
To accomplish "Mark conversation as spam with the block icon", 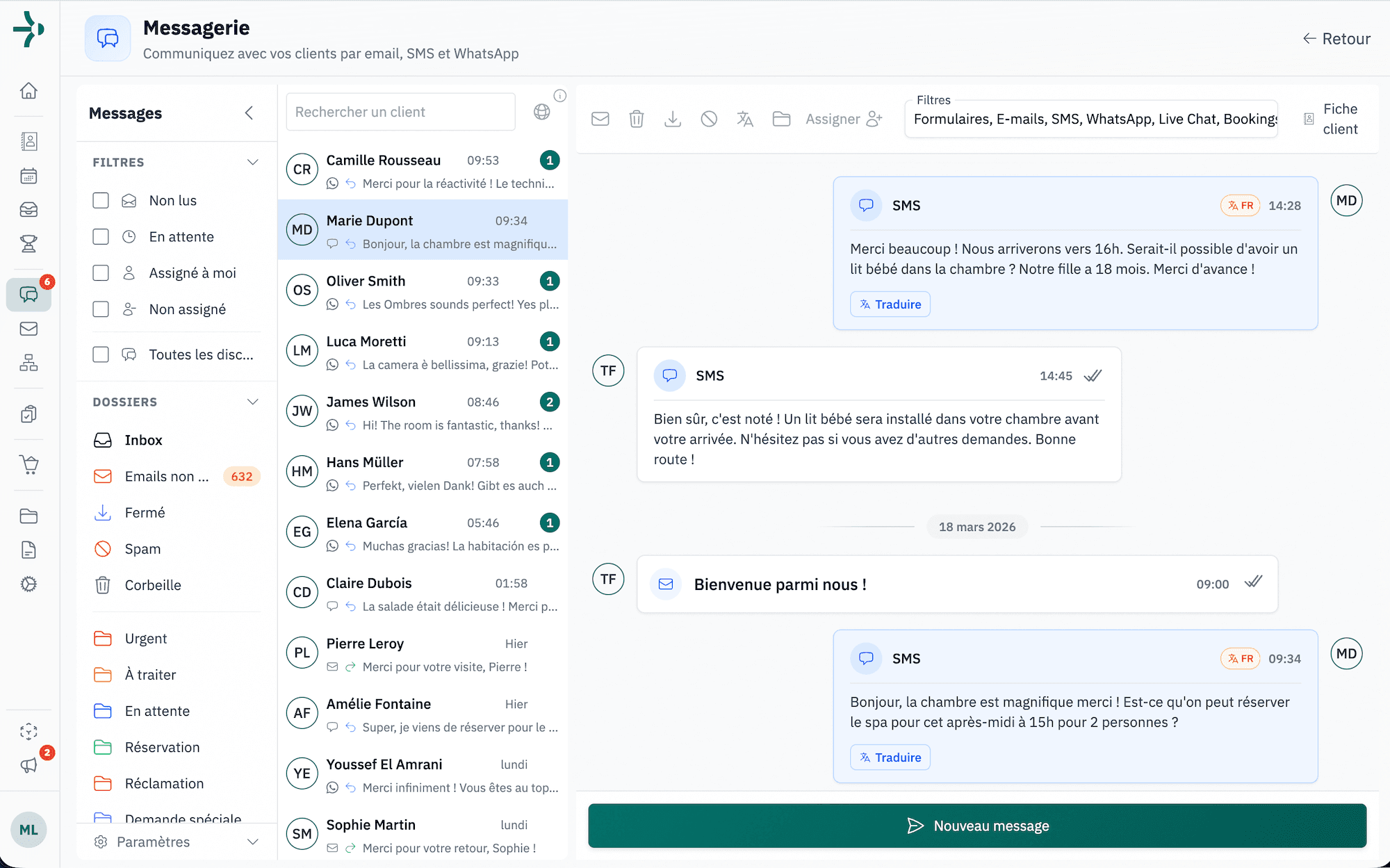I will click(x=708, y=119).
